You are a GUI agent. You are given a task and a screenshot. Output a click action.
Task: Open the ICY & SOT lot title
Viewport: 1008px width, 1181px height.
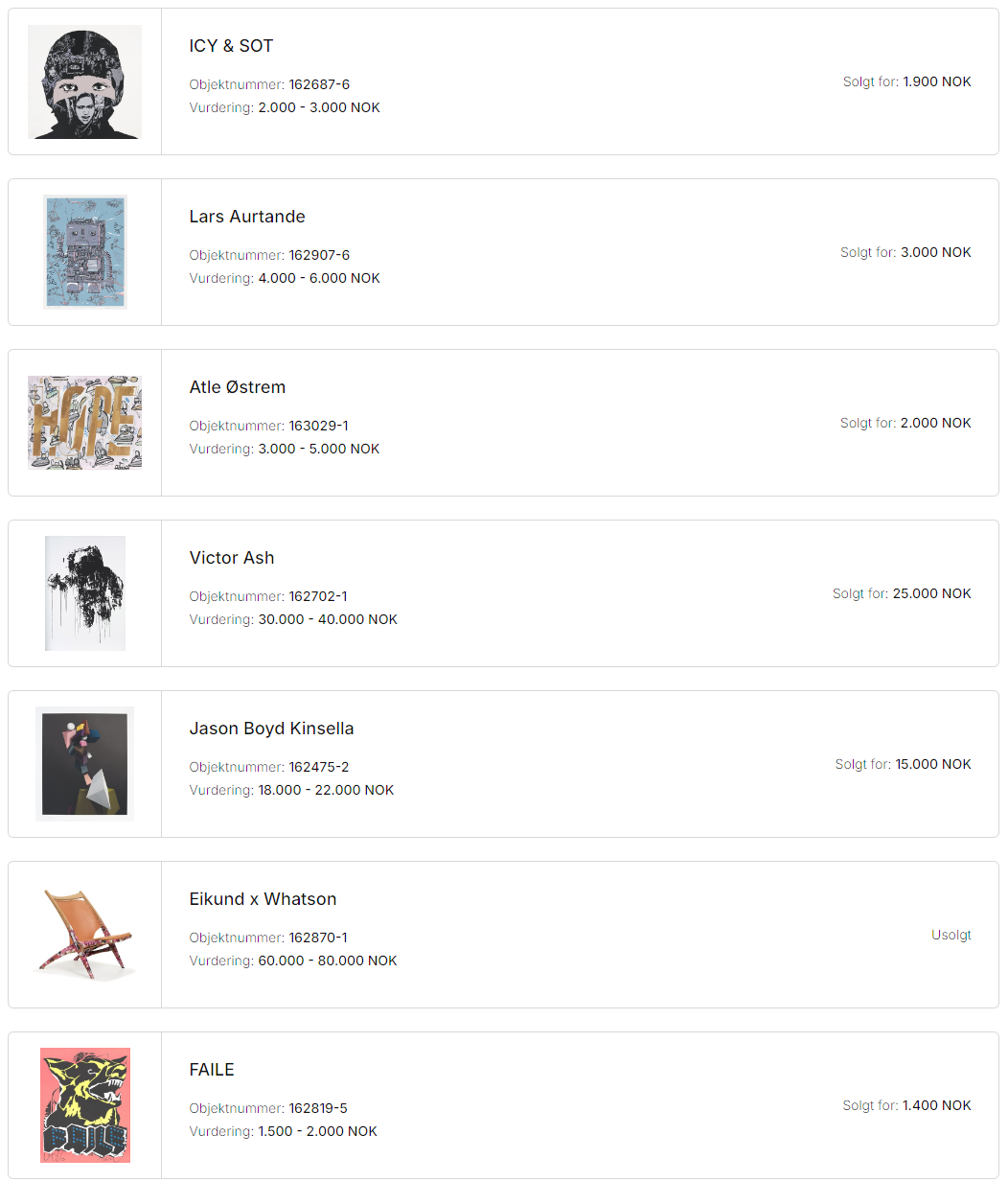(x=231, y=46)
